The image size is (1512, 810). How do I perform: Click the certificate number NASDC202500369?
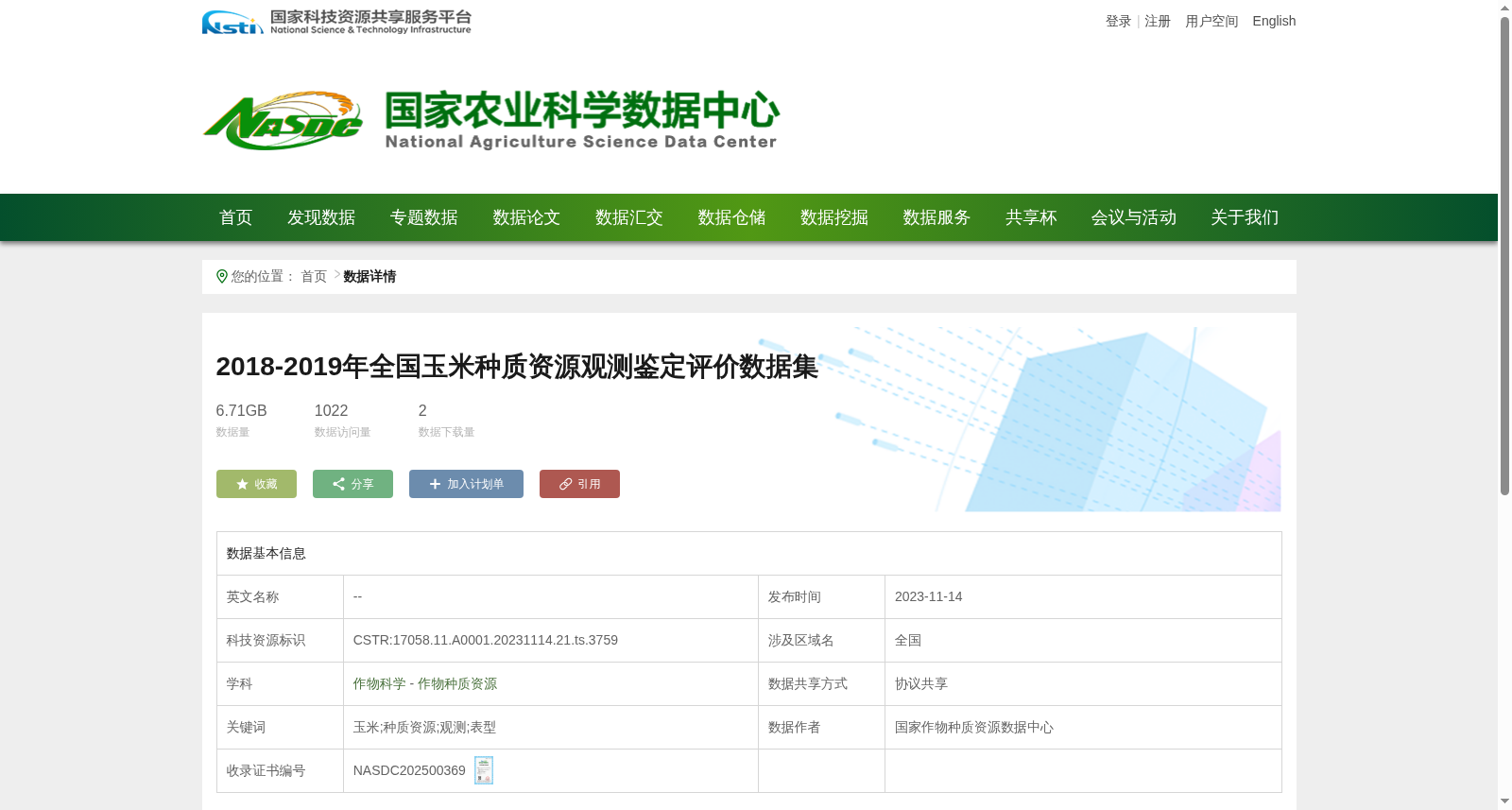[409, 770]
